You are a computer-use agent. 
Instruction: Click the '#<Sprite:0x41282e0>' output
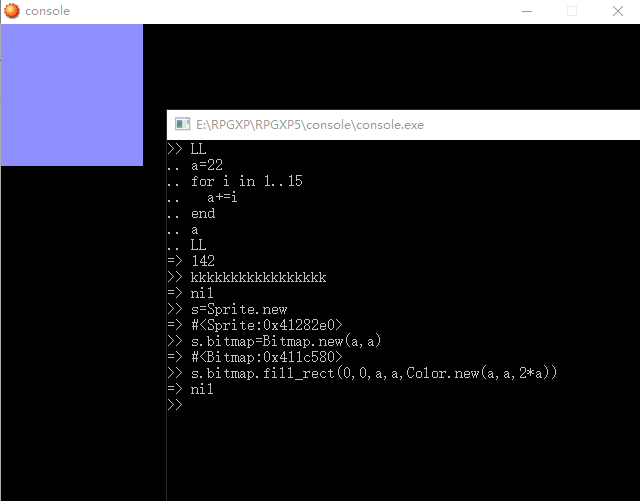pyautogui.click(x=267, y=325)
